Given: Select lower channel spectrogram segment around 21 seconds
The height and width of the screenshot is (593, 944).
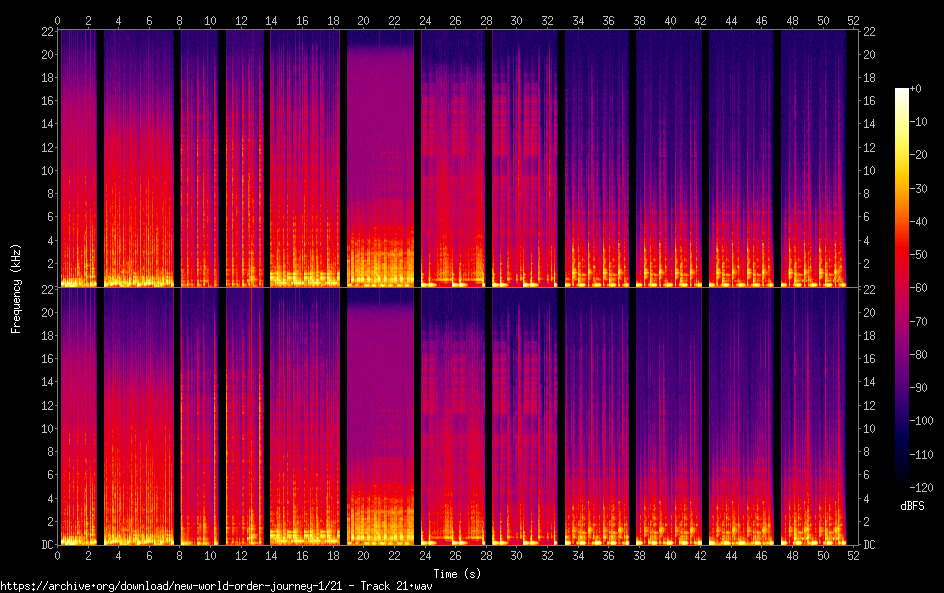Looking at the screenshot, I should pos(380,418).
